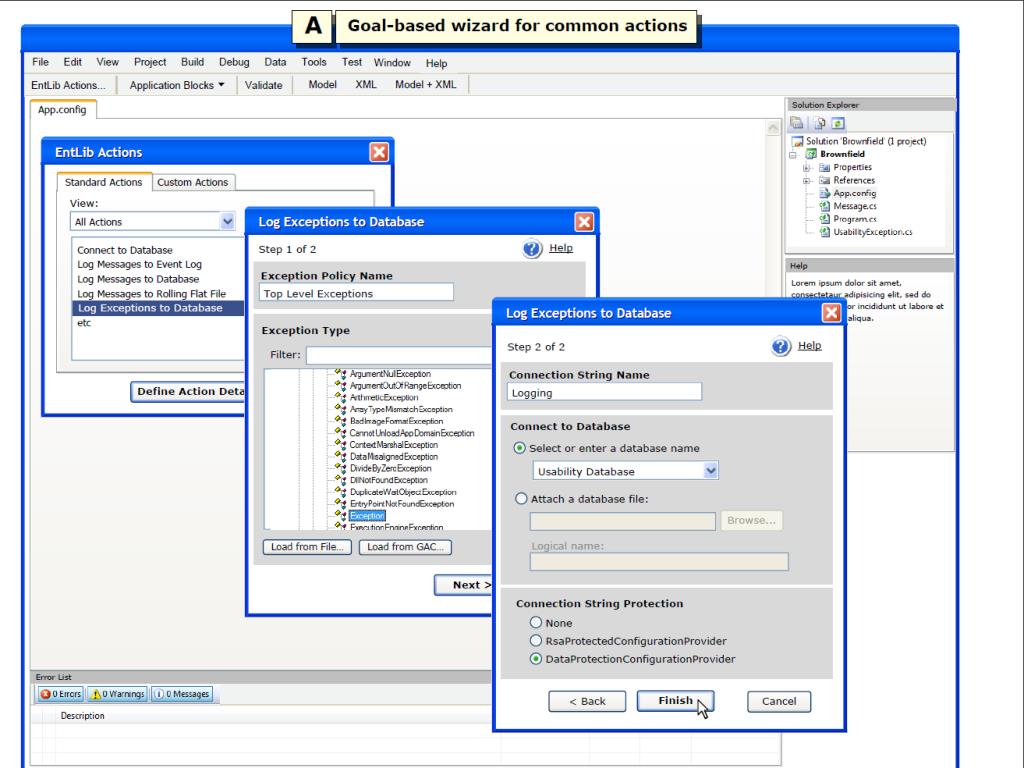The image size is (1024, 768).
Task: Select UsabilityException.cs in Solution Explorer
Action: (872, 232)
